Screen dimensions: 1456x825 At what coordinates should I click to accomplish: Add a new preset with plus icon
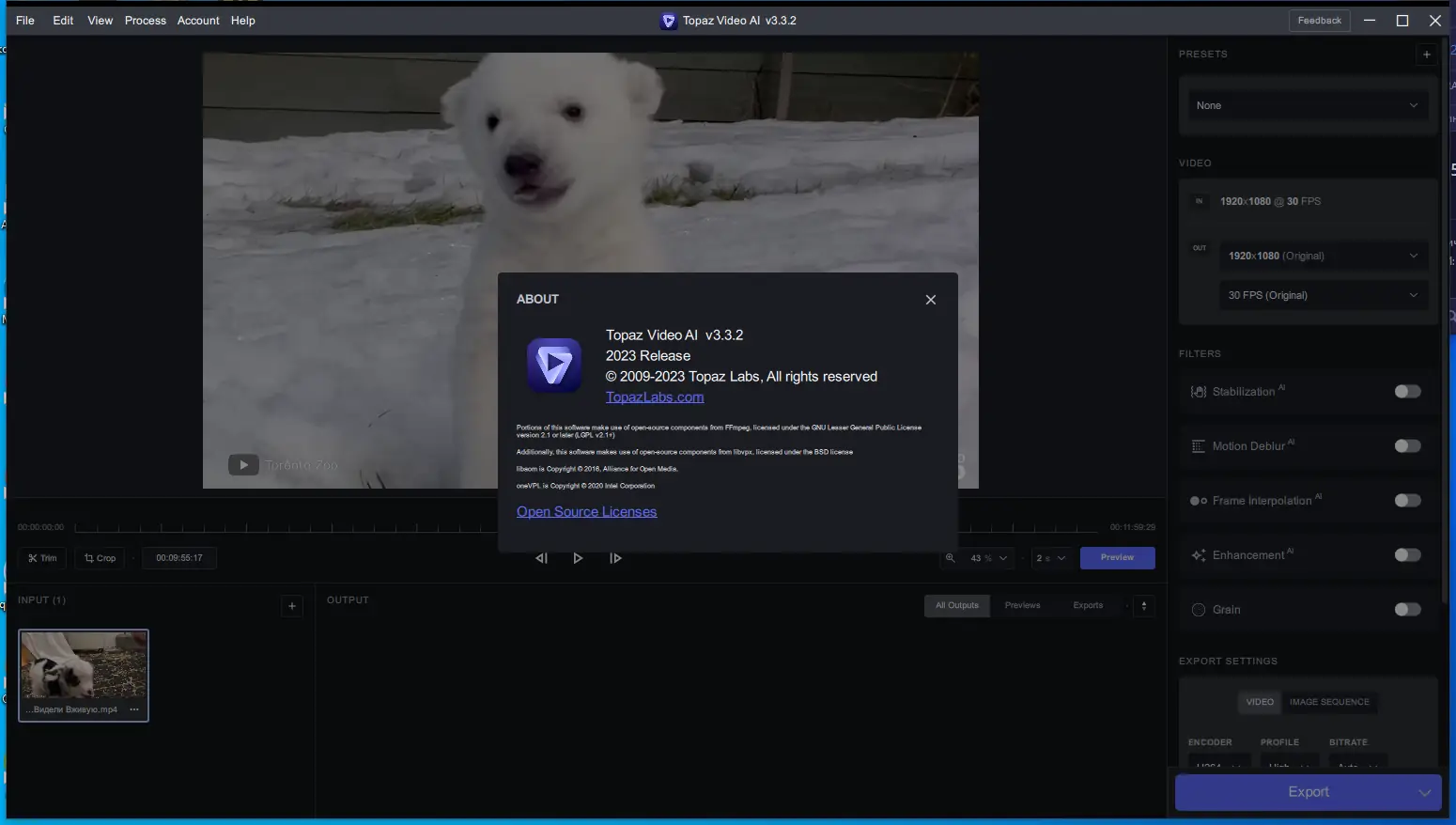tap(1427, 54)
